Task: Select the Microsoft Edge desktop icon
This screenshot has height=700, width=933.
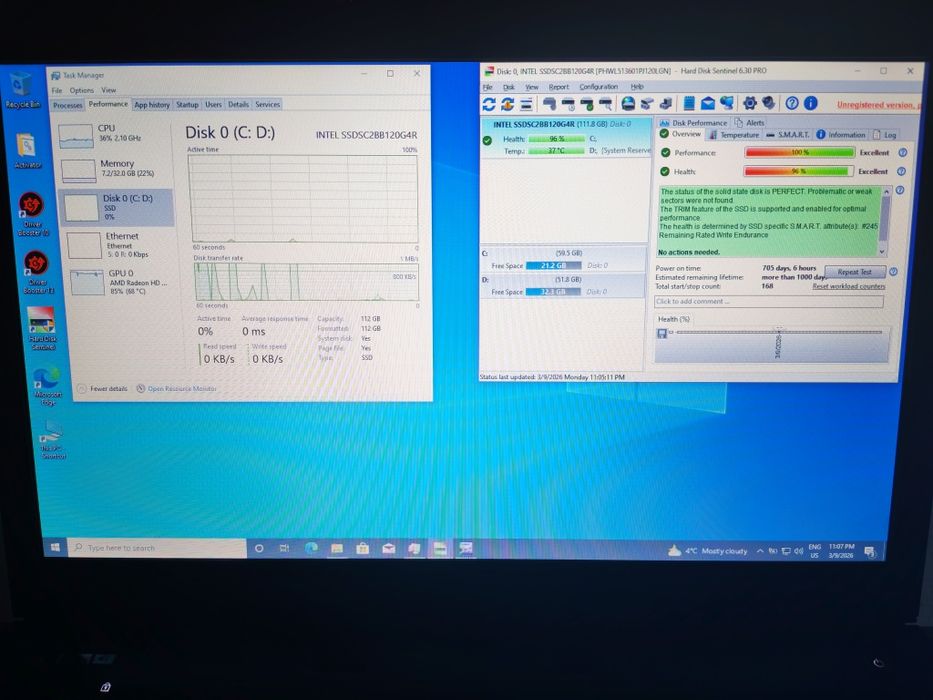Action: (48, 386)
